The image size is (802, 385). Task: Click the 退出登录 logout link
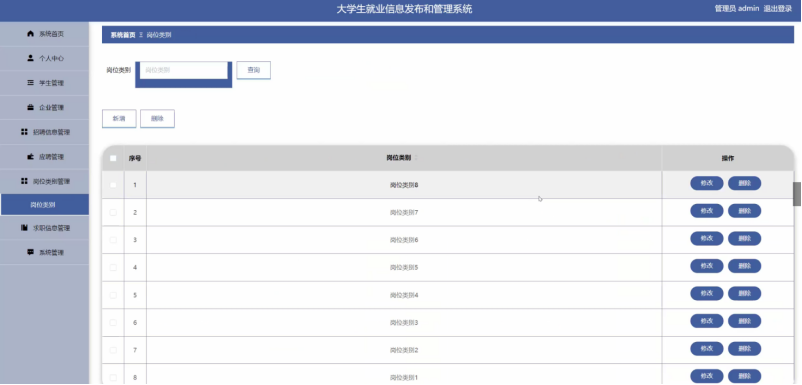(777, 9)
